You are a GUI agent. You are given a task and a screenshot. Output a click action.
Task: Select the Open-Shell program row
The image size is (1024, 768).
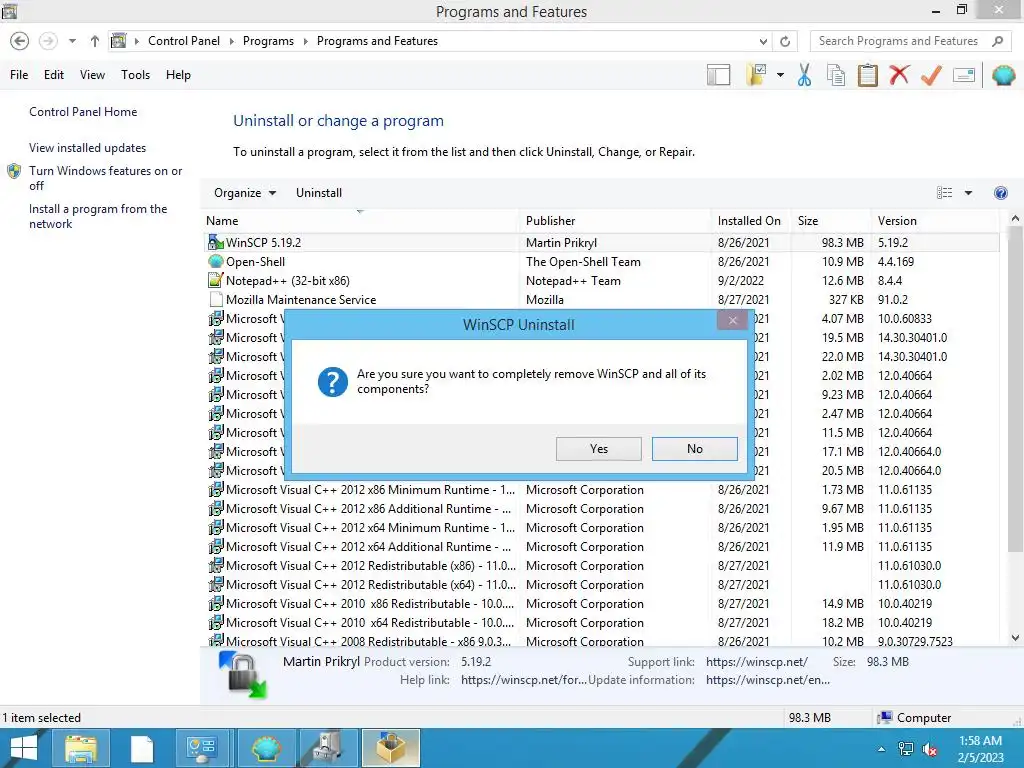coord(601,262)
